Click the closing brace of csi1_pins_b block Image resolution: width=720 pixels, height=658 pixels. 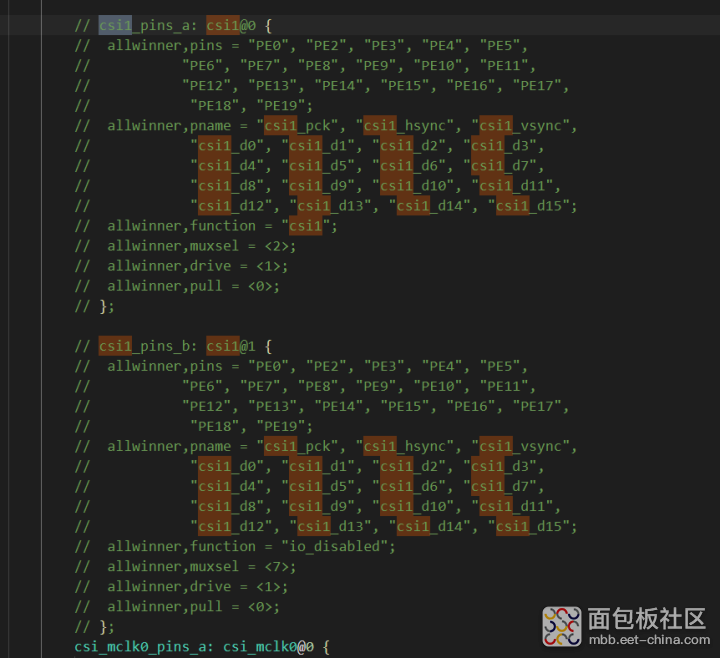[103, 627]
